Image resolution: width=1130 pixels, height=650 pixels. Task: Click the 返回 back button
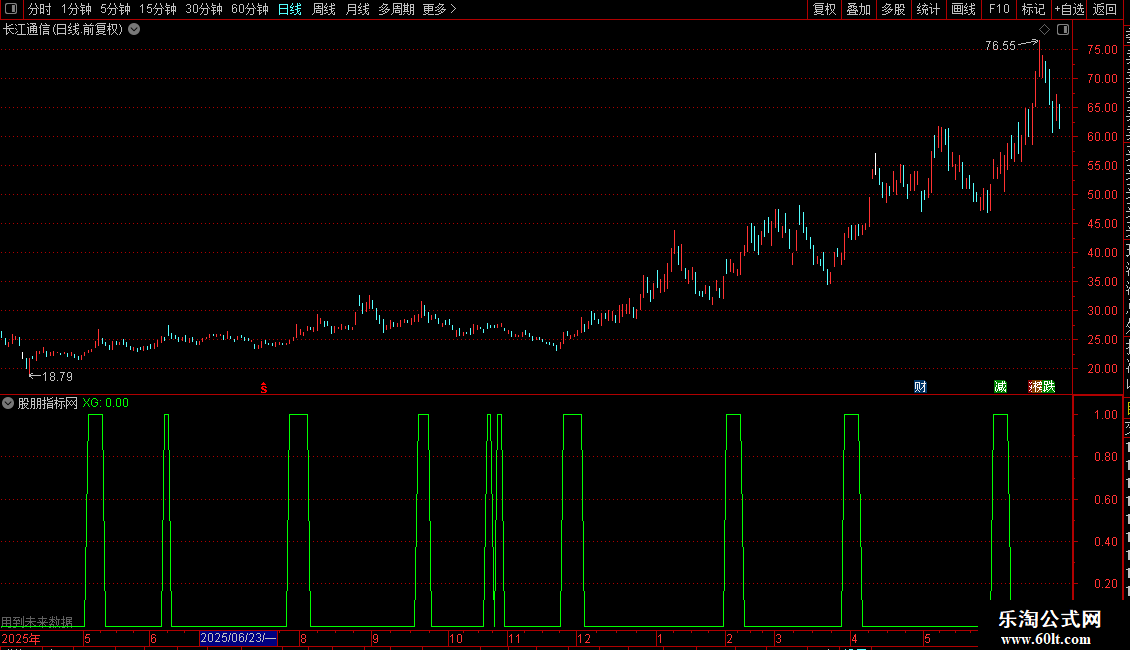click(x=1105, y=9)
